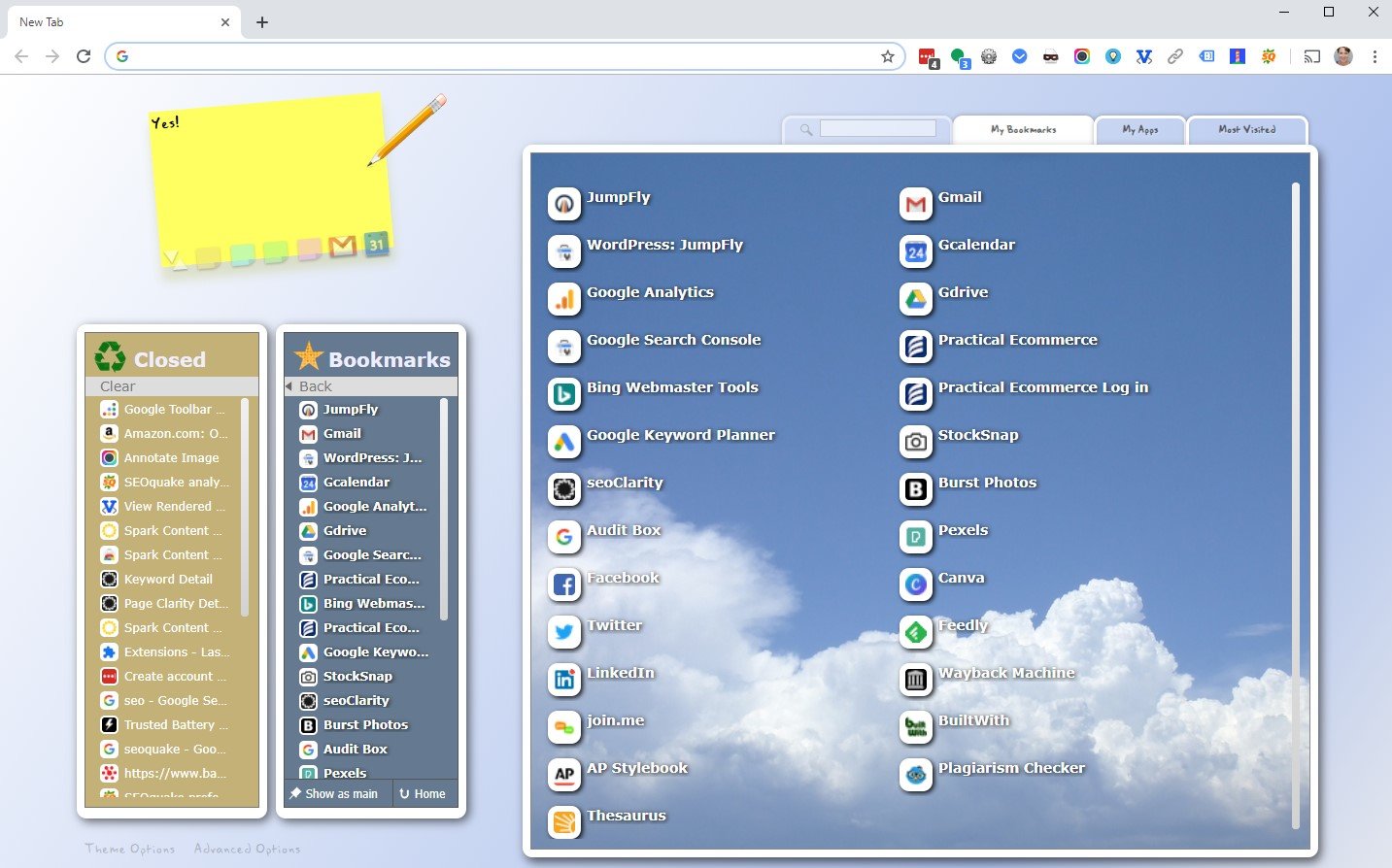
Task: Click Show as main in Bookmarks panel
Action: point(339,793)
